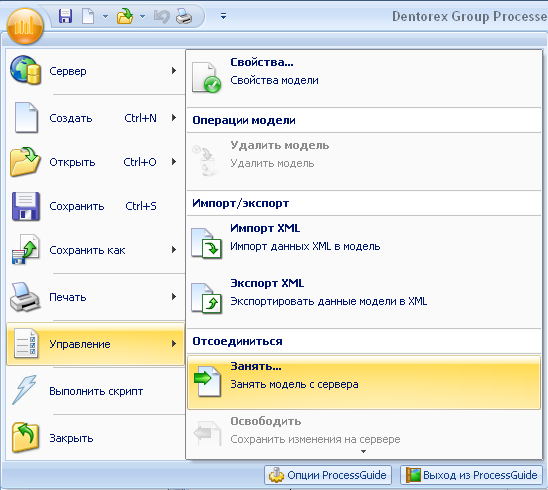The image size is (548, 490).
Task: Click the Выход из ProcessGuide button
Action: [471, 475]
